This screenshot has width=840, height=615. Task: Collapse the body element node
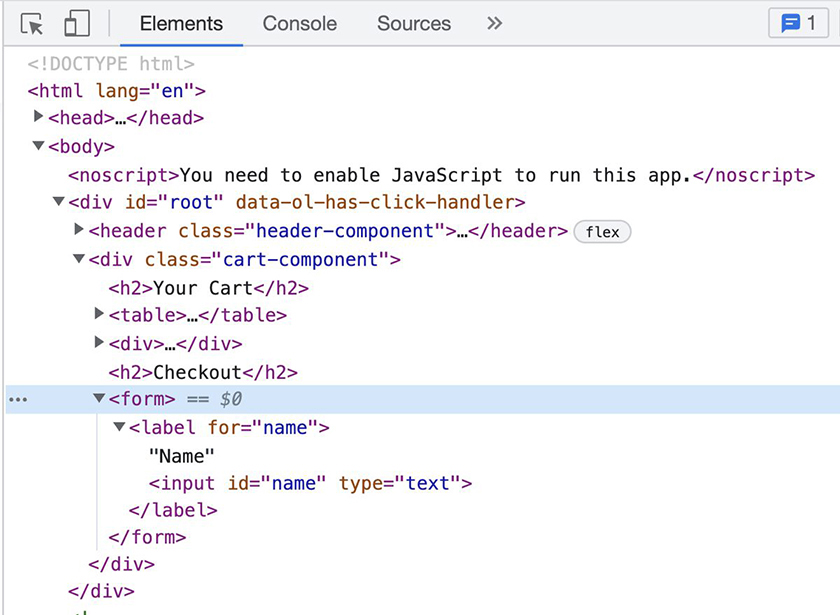(x=39, y=146)
